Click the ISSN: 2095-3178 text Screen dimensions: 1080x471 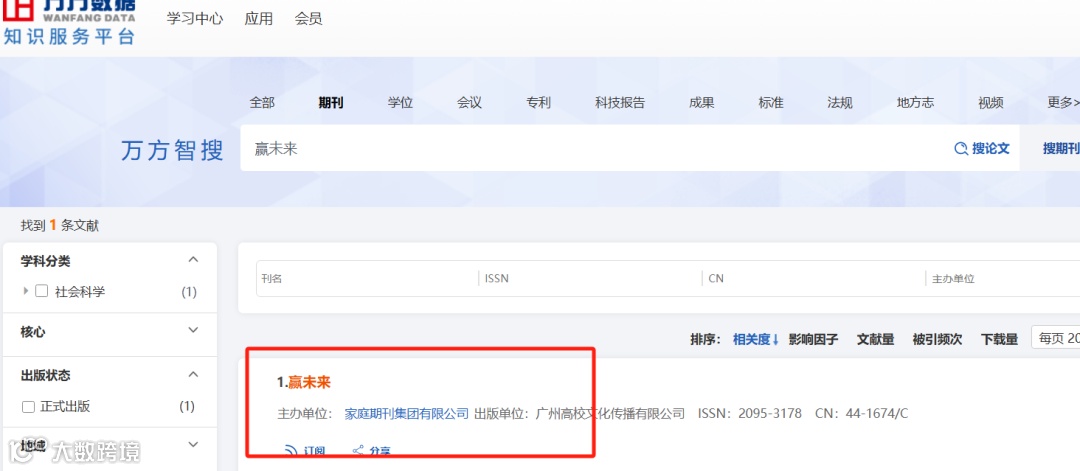(x=750, y=413)
